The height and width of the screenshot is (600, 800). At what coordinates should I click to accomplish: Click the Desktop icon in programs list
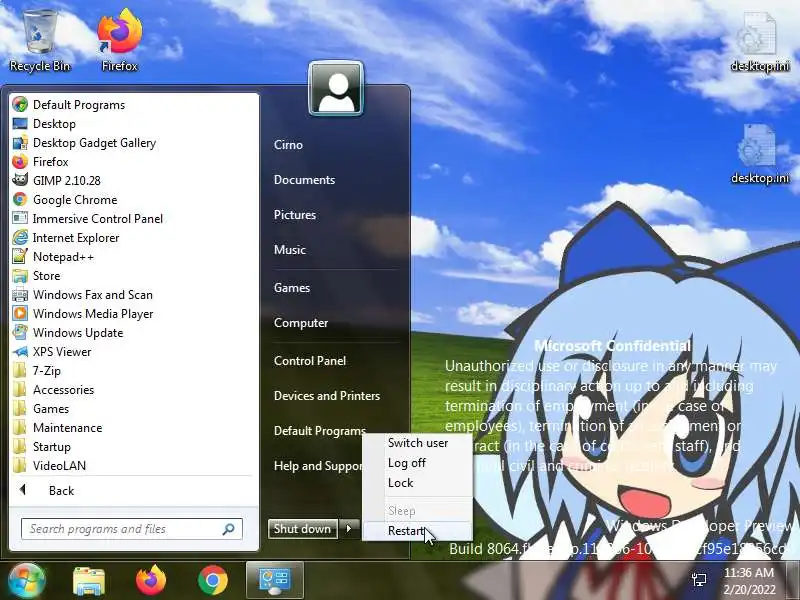pyautogui.click(x=20, y=123)
